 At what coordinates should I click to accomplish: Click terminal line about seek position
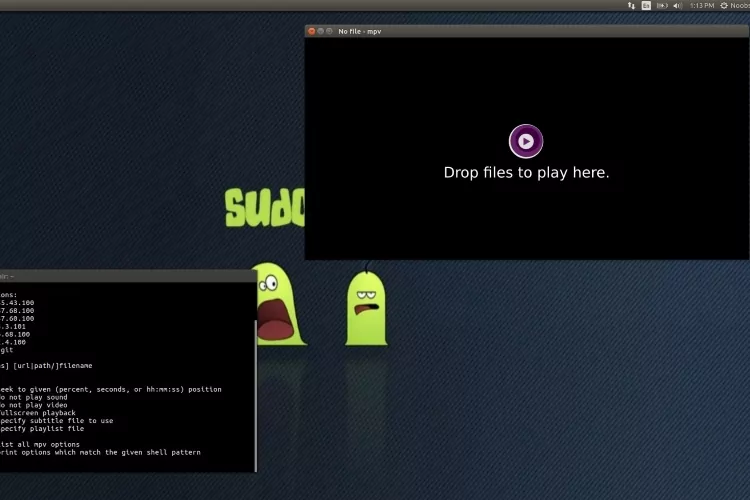point(110,389)
